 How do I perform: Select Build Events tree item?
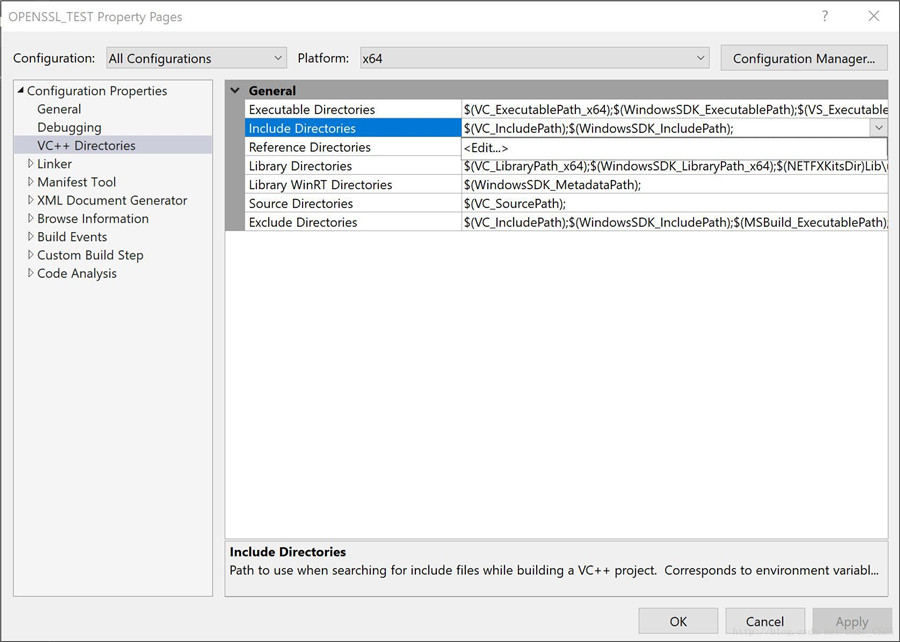coord(72,236)
